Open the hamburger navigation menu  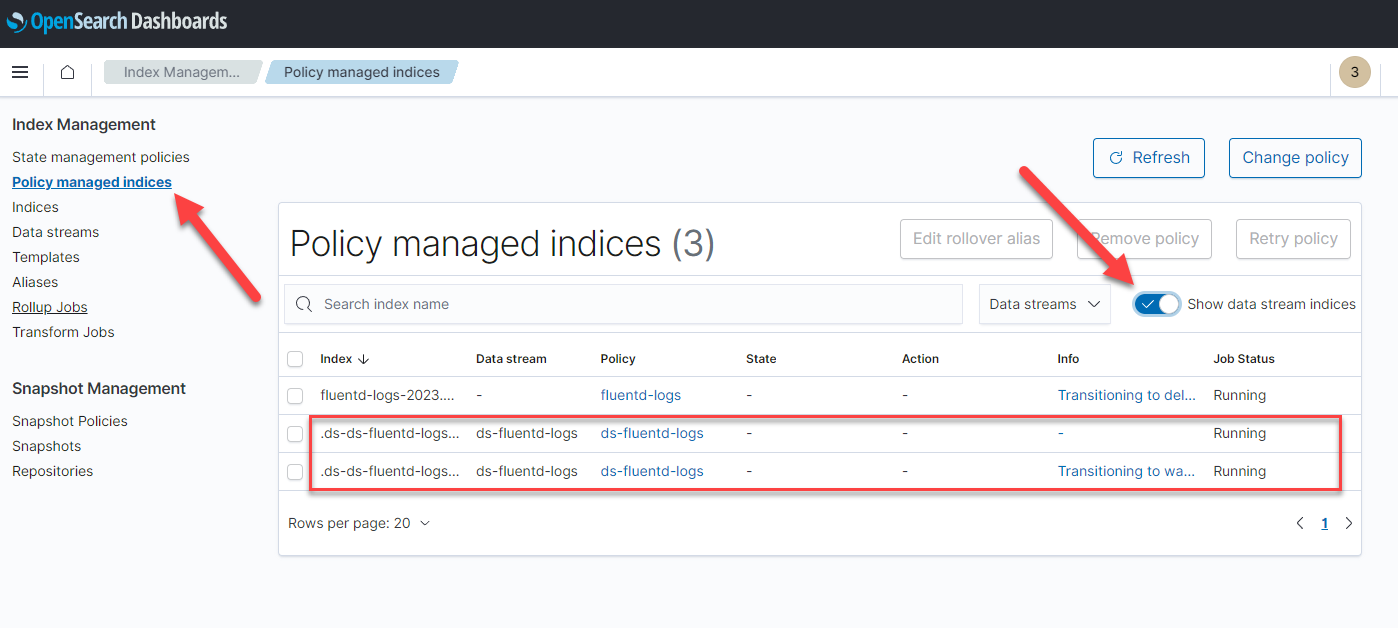tap(20, 72)
